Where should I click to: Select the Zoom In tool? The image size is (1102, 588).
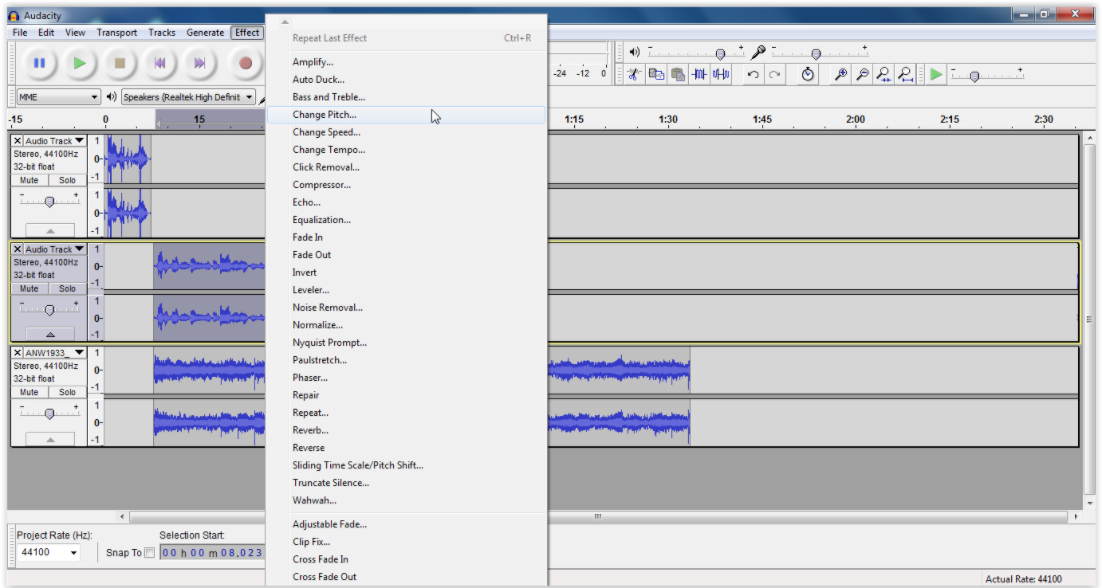click(x=842, y=74)
